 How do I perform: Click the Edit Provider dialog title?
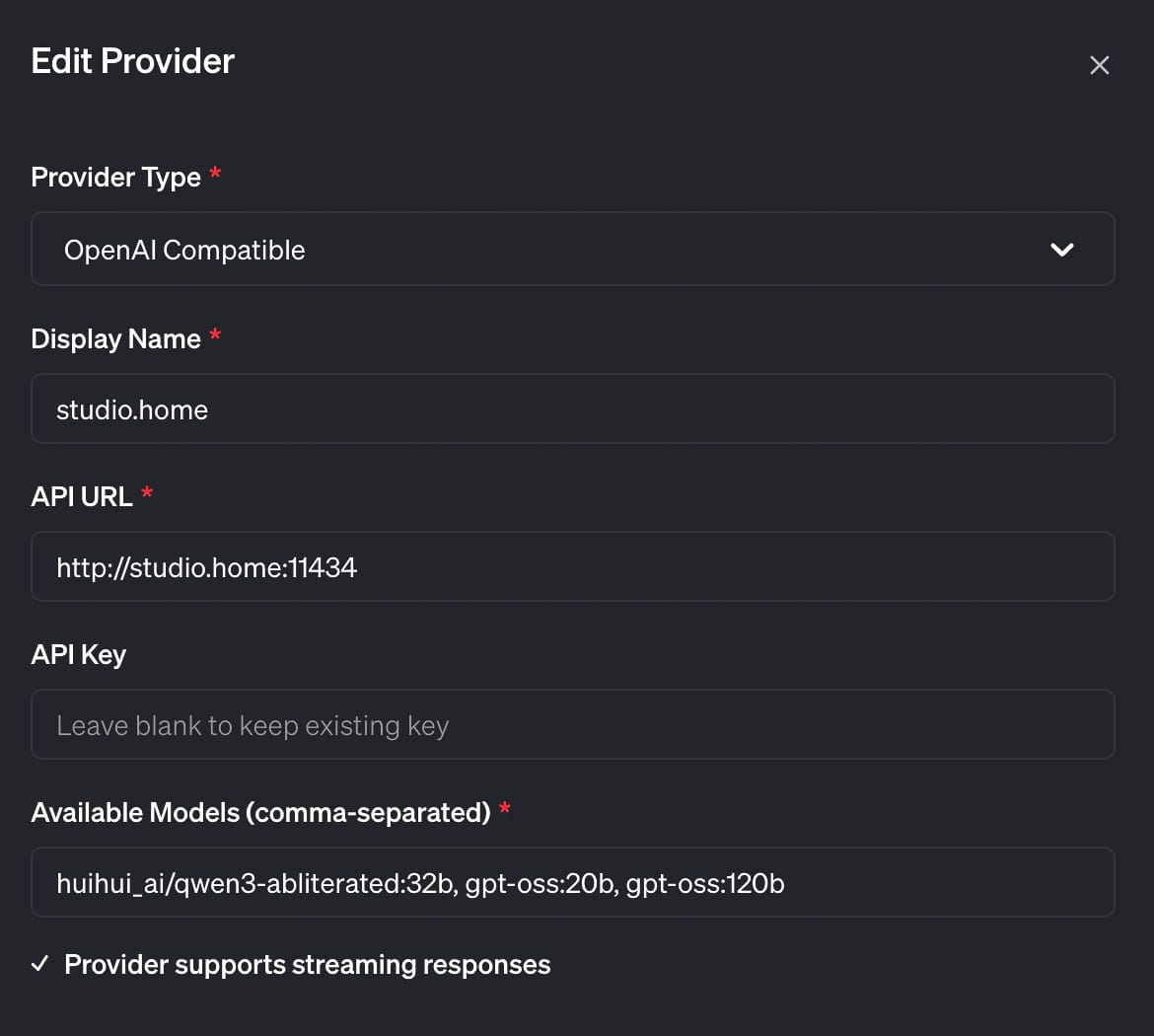pyautogui.click(x=133, y=61)
